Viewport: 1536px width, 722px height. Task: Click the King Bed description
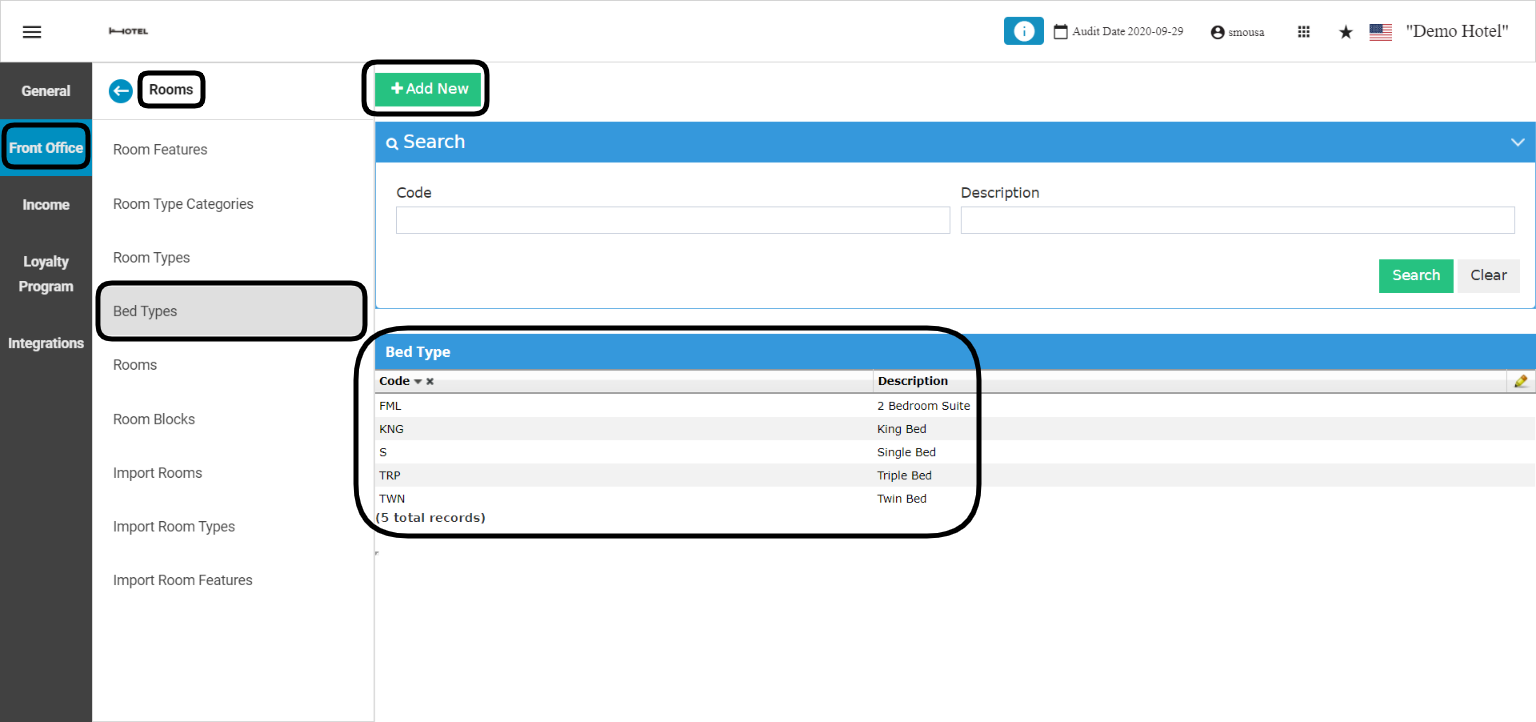[x=902, y=429]
